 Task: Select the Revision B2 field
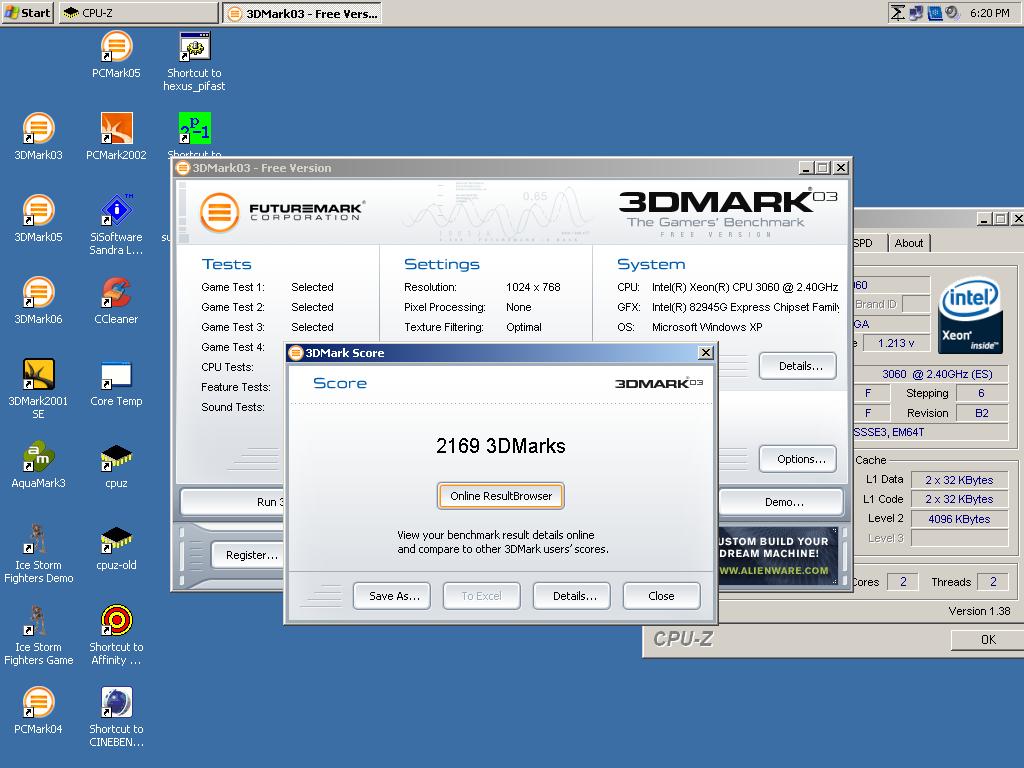(981, 413)
